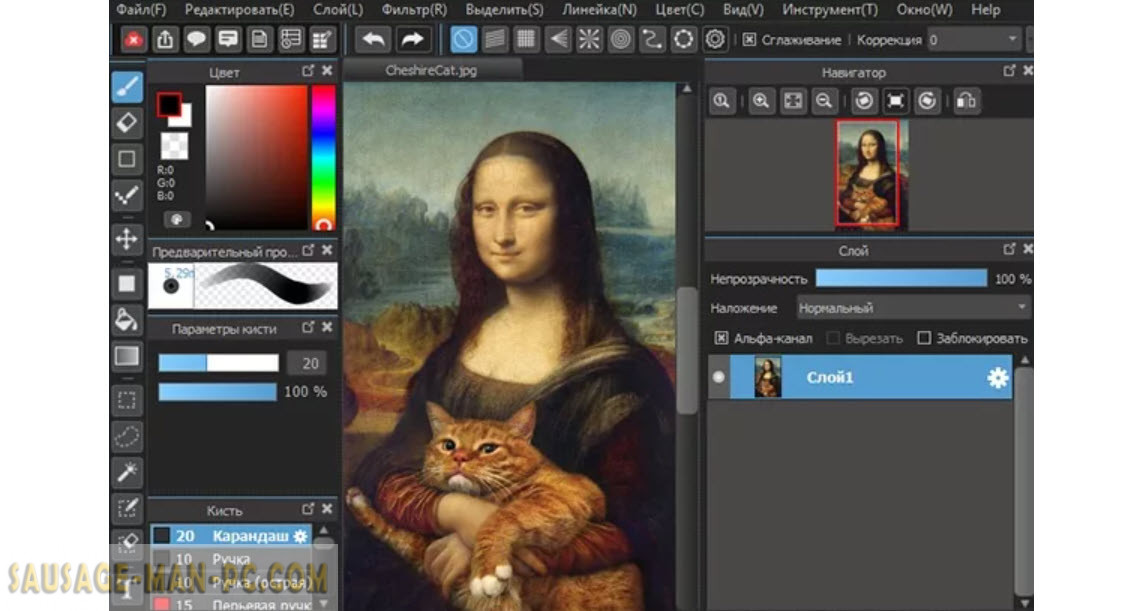Screen dimensions: 1129x611
Task: Select the Bucket fill tool
Action: (127, 320)
